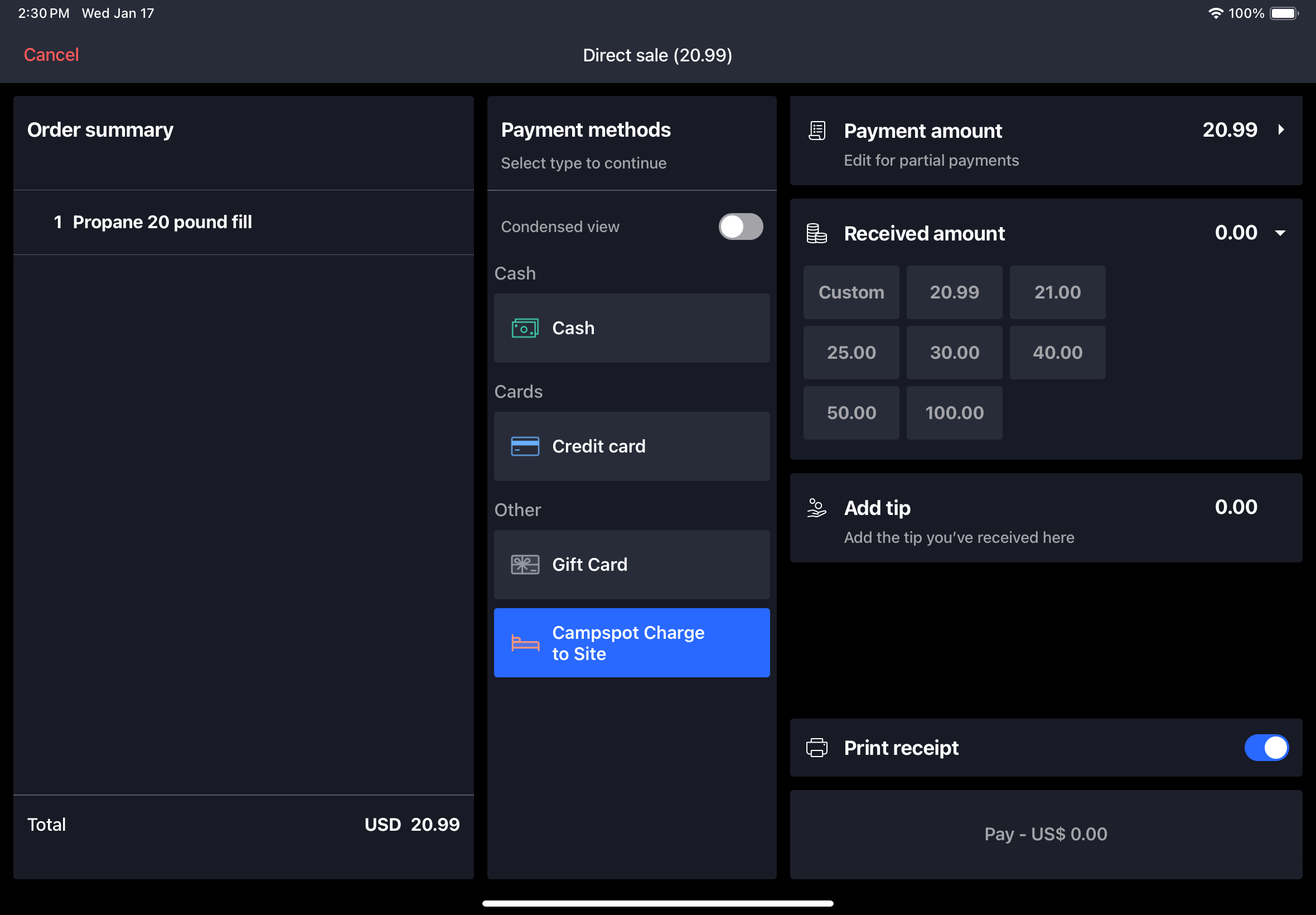The height and width of the screenshot is (915, 1316).
Task: Click the Gift Card icon
Action: coord(525,564)
